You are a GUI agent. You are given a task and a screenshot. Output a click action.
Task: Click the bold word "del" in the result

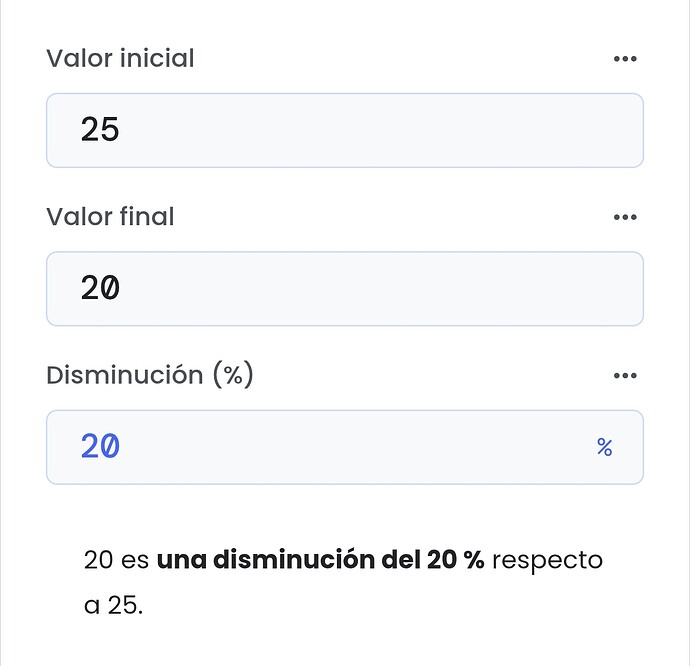(400, 560)
